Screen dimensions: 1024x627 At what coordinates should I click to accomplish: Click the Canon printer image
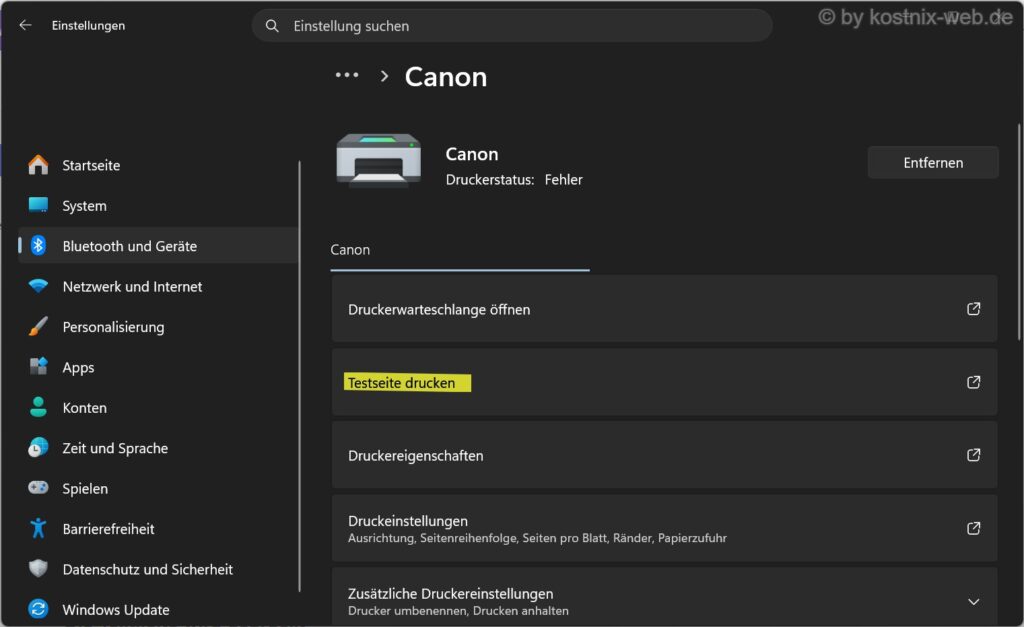379,160
